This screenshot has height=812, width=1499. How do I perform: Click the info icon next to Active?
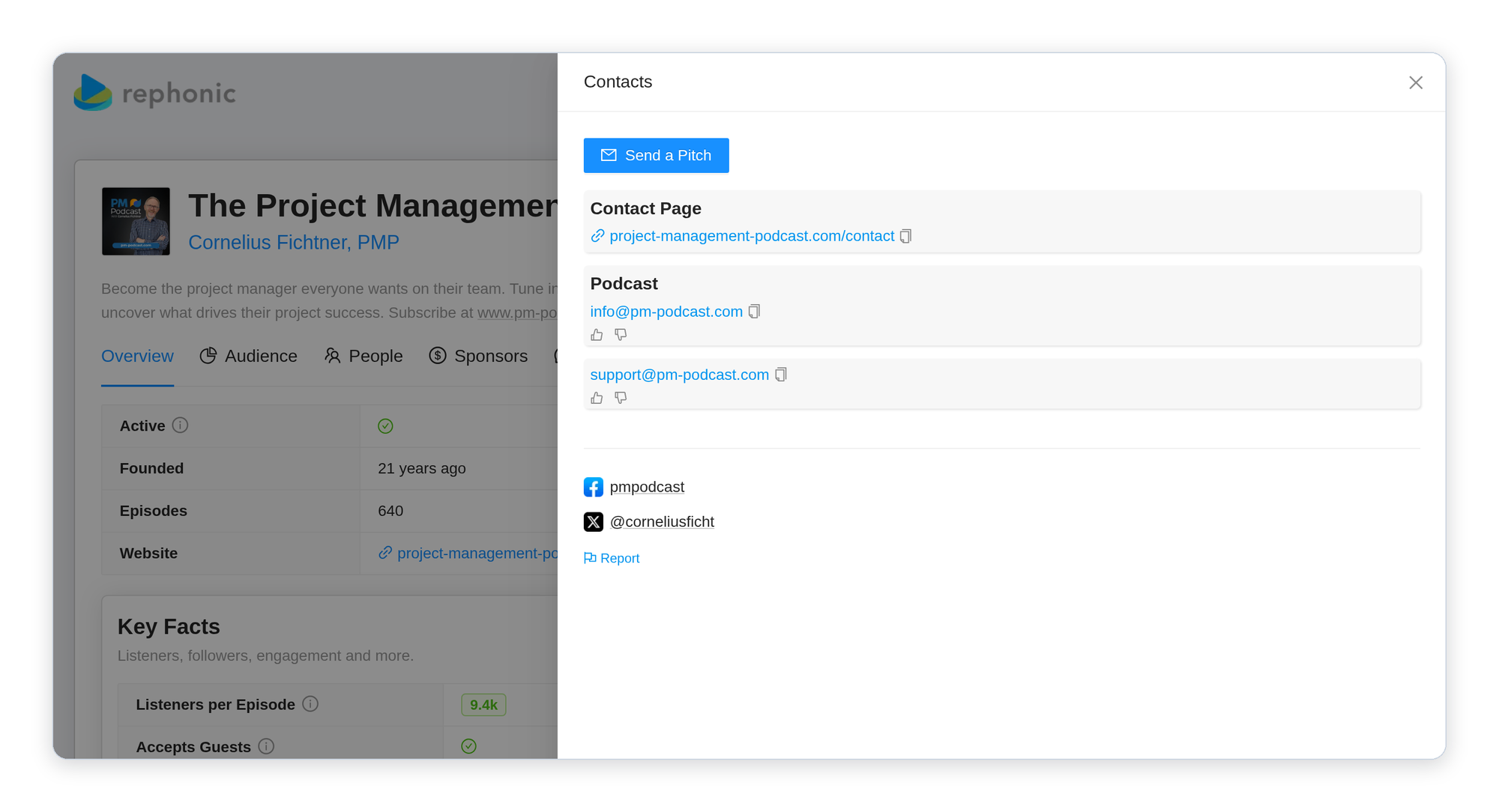[x=180, y=425]
